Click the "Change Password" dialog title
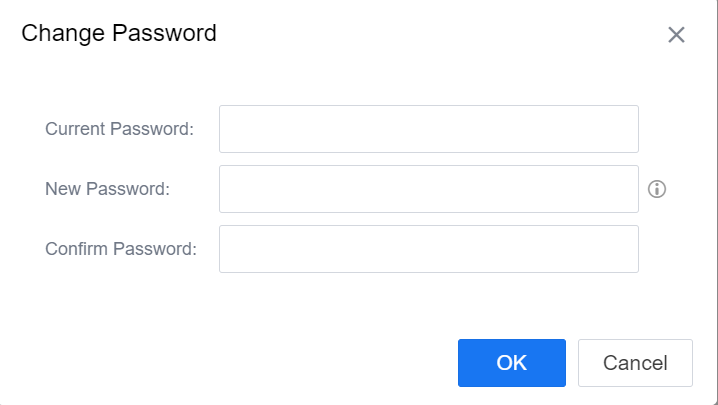718x405 pixels. tap(119, 33)
